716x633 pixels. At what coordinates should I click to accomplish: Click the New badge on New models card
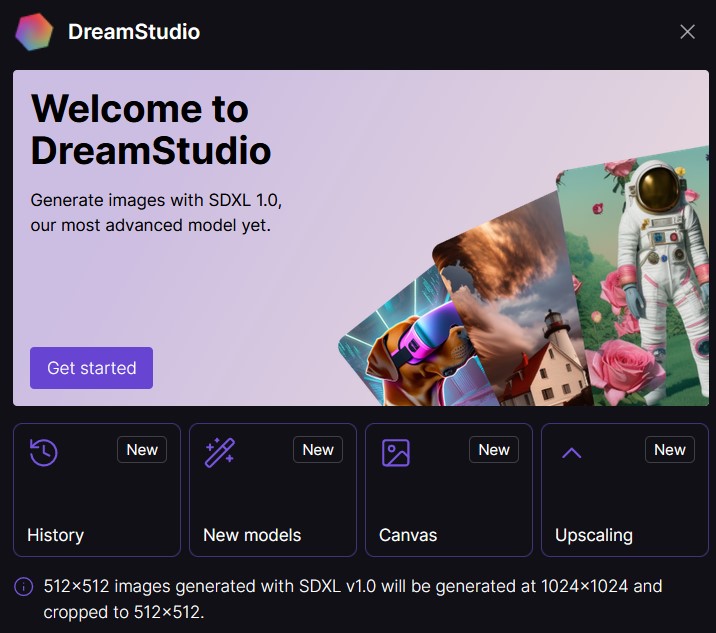pos(318,450)
